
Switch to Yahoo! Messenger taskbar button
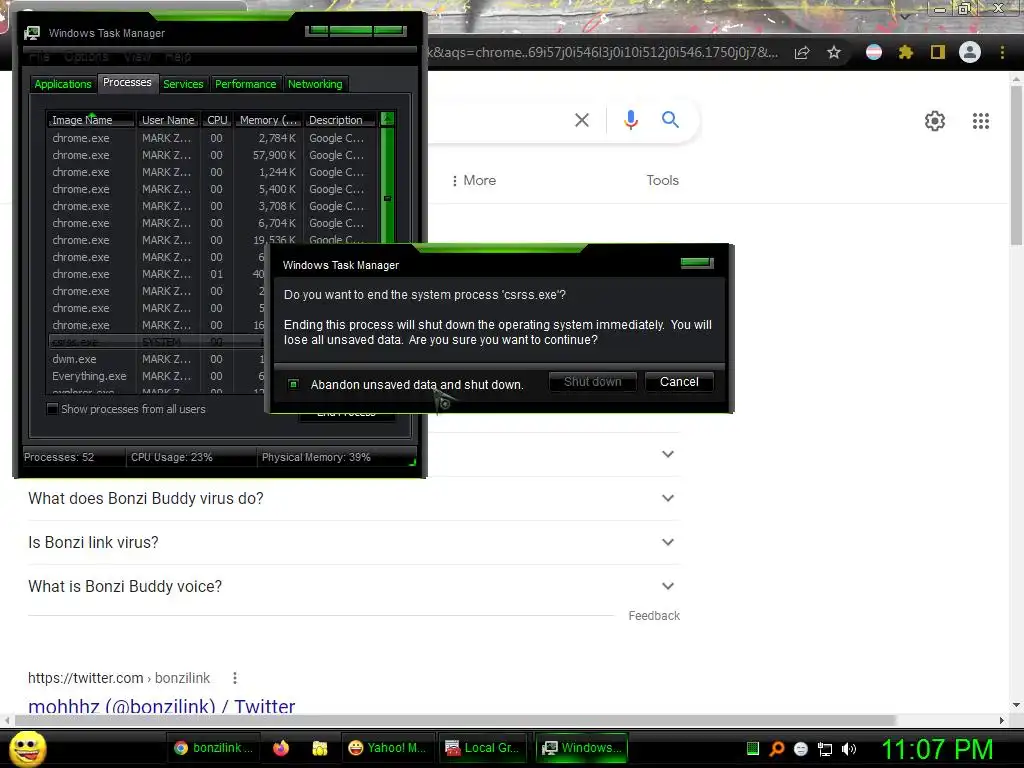(387, 748)
